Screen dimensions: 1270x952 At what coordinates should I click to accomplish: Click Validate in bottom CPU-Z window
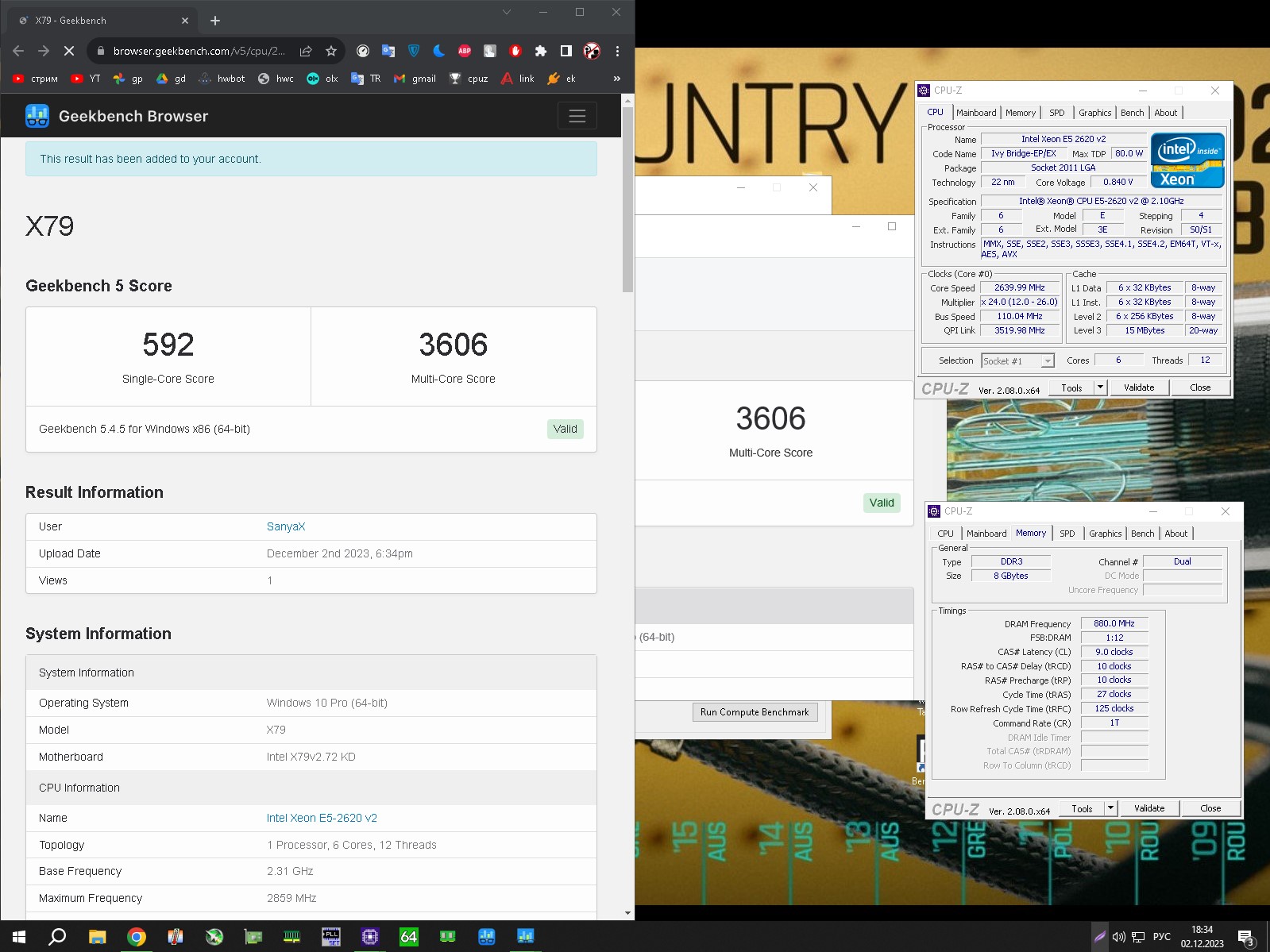click(x=1149, y=808)
